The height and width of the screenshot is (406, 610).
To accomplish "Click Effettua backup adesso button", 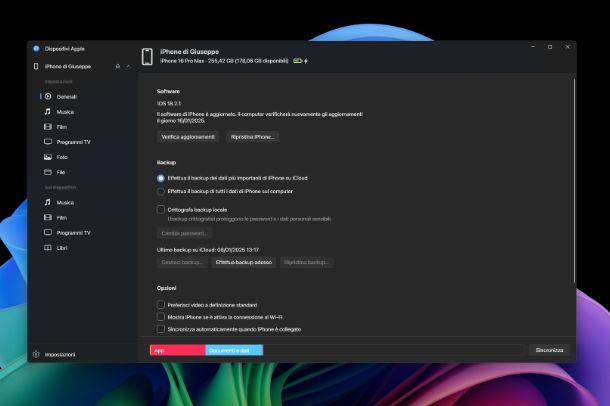I will 244,262.
